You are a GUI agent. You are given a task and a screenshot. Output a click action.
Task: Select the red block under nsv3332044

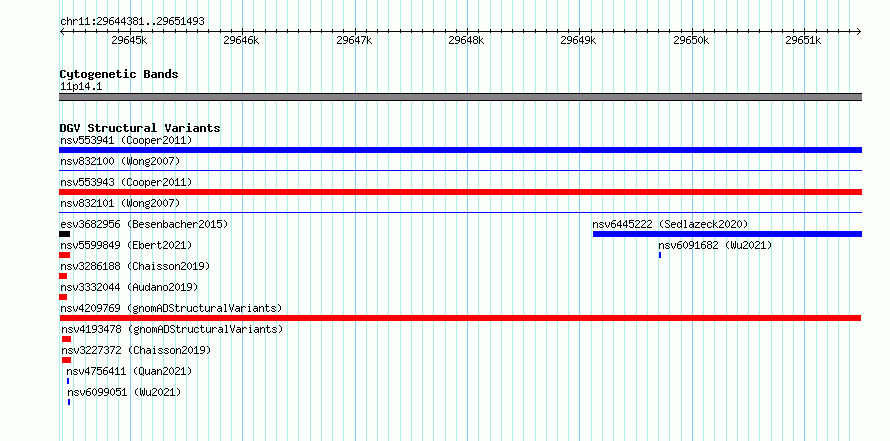tap(63, 297)
